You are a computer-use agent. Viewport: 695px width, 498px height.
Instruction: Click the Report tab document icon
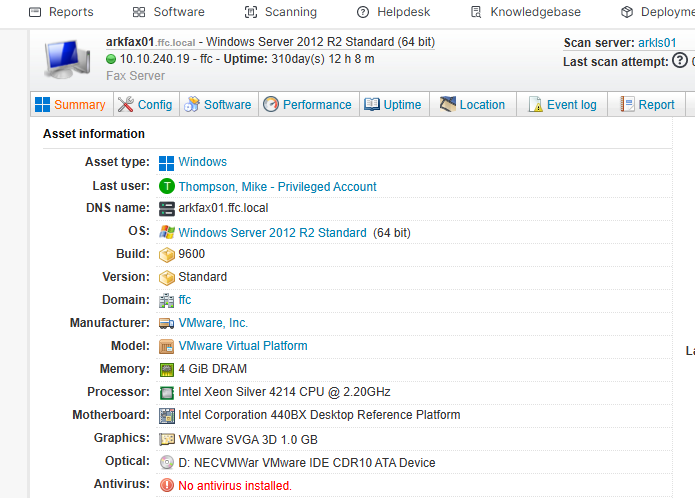tap(627, 105)
